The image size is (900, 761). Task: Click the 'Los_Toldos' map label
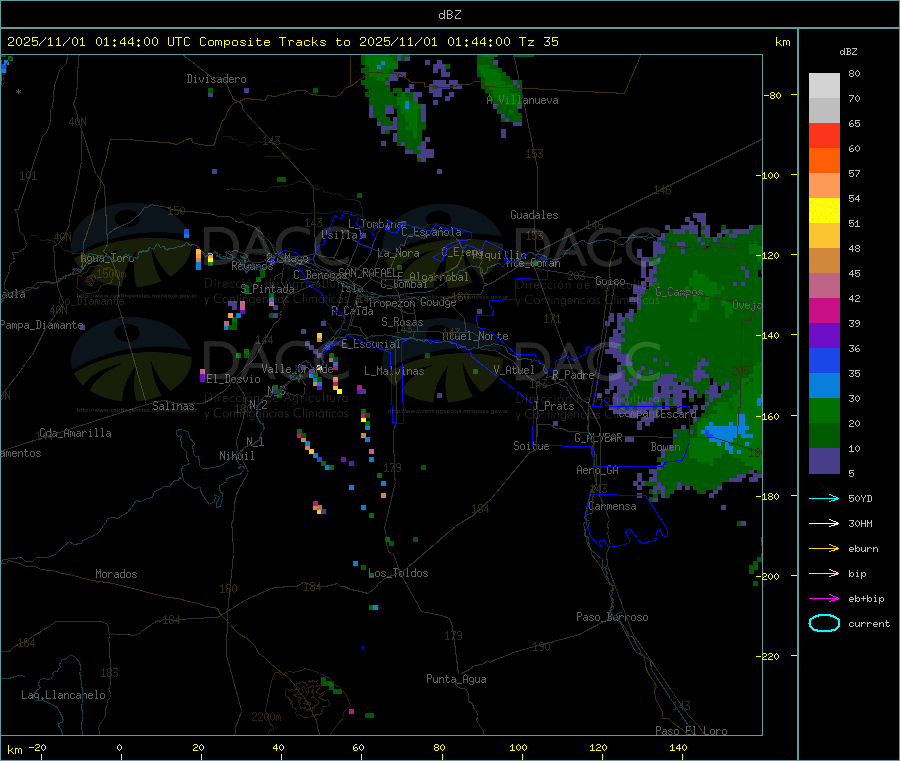398,573
